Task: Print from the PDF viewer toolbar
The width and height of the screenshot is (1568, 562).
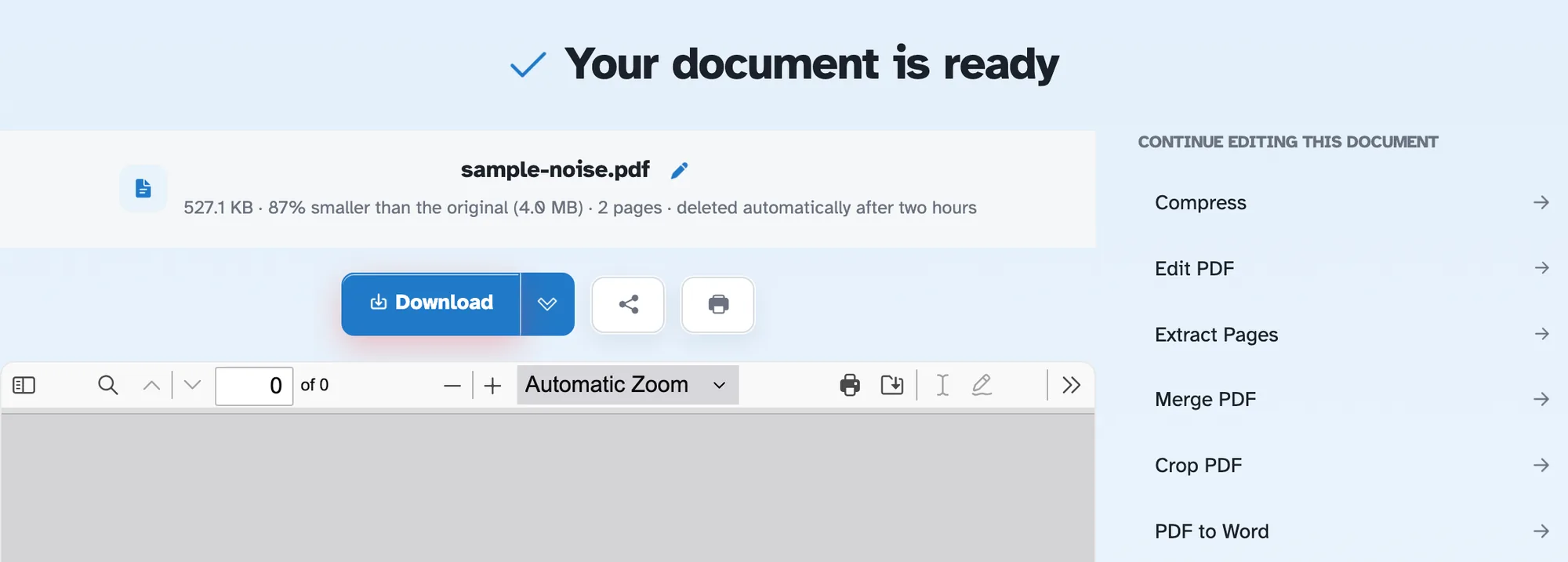Action: [850, 385]
